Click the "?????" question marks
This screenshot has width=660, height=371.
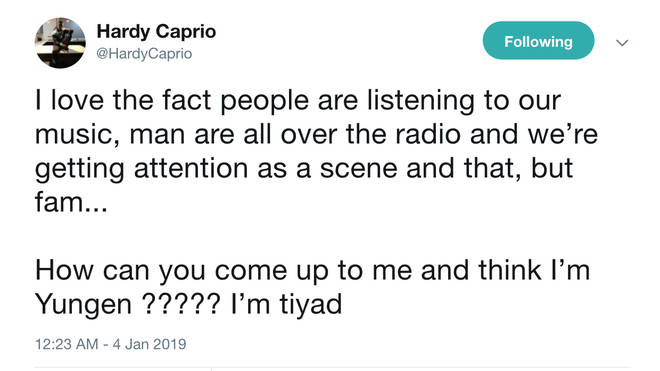click(181, 304)
